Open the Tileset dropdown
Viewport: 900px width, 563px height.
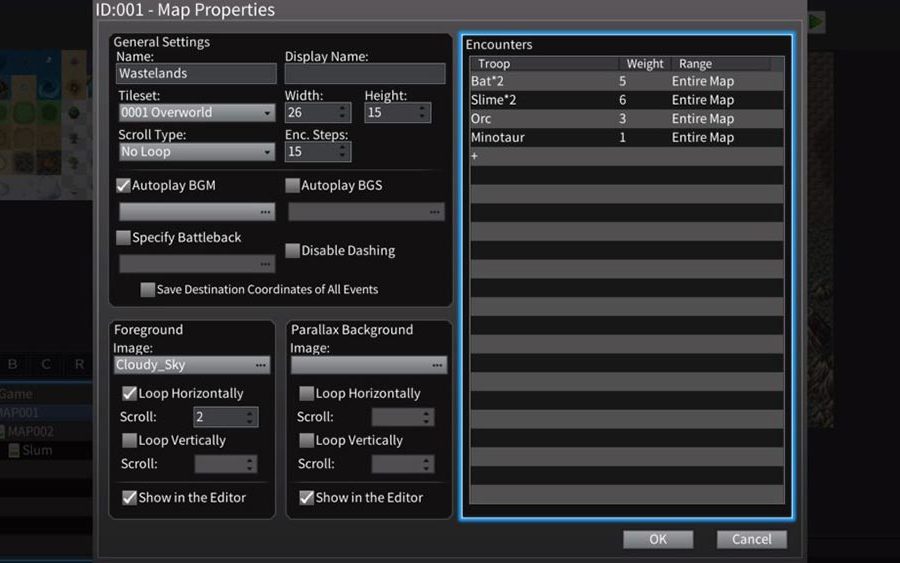(196, 113)
